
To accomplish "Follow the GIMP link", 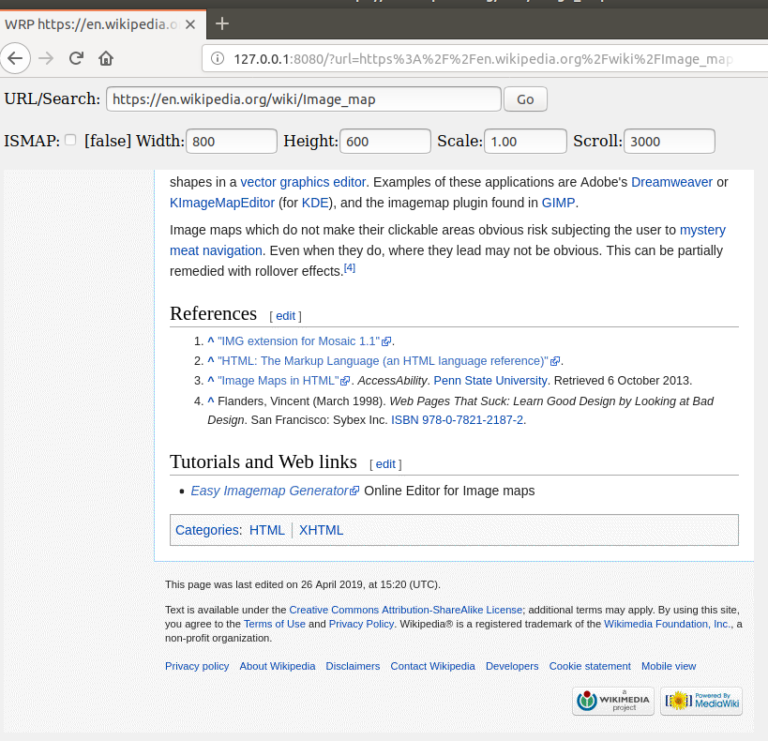I will (558, 203).
